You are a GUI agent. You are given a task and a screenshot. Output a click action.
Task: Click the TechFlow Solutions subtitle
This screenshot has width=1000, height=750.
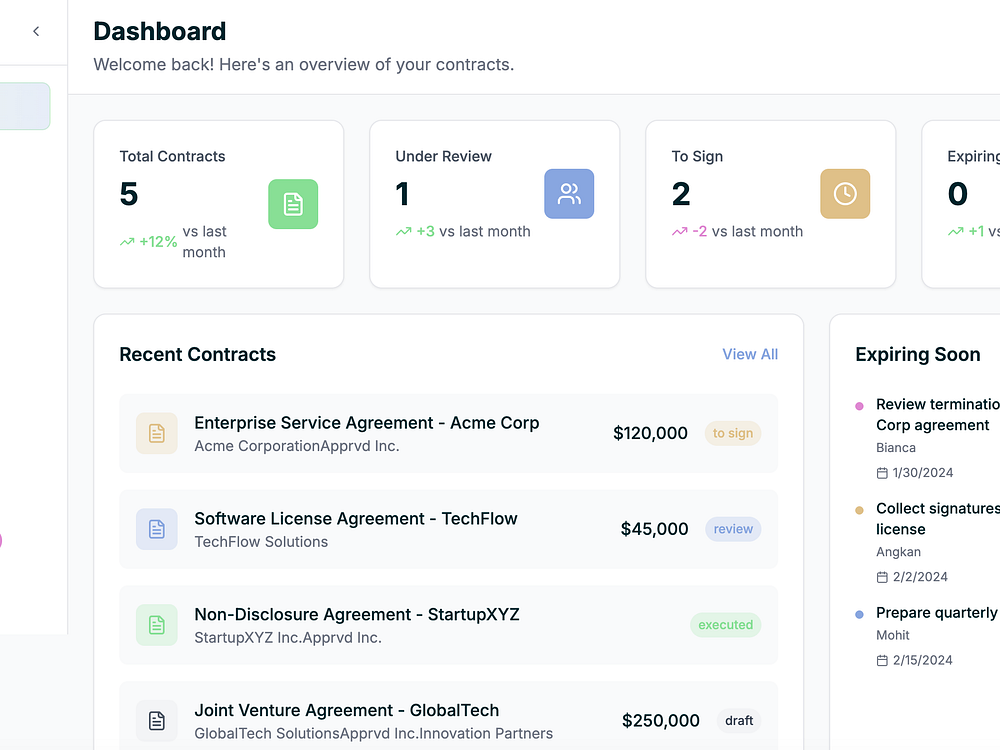tap(261, 541)
